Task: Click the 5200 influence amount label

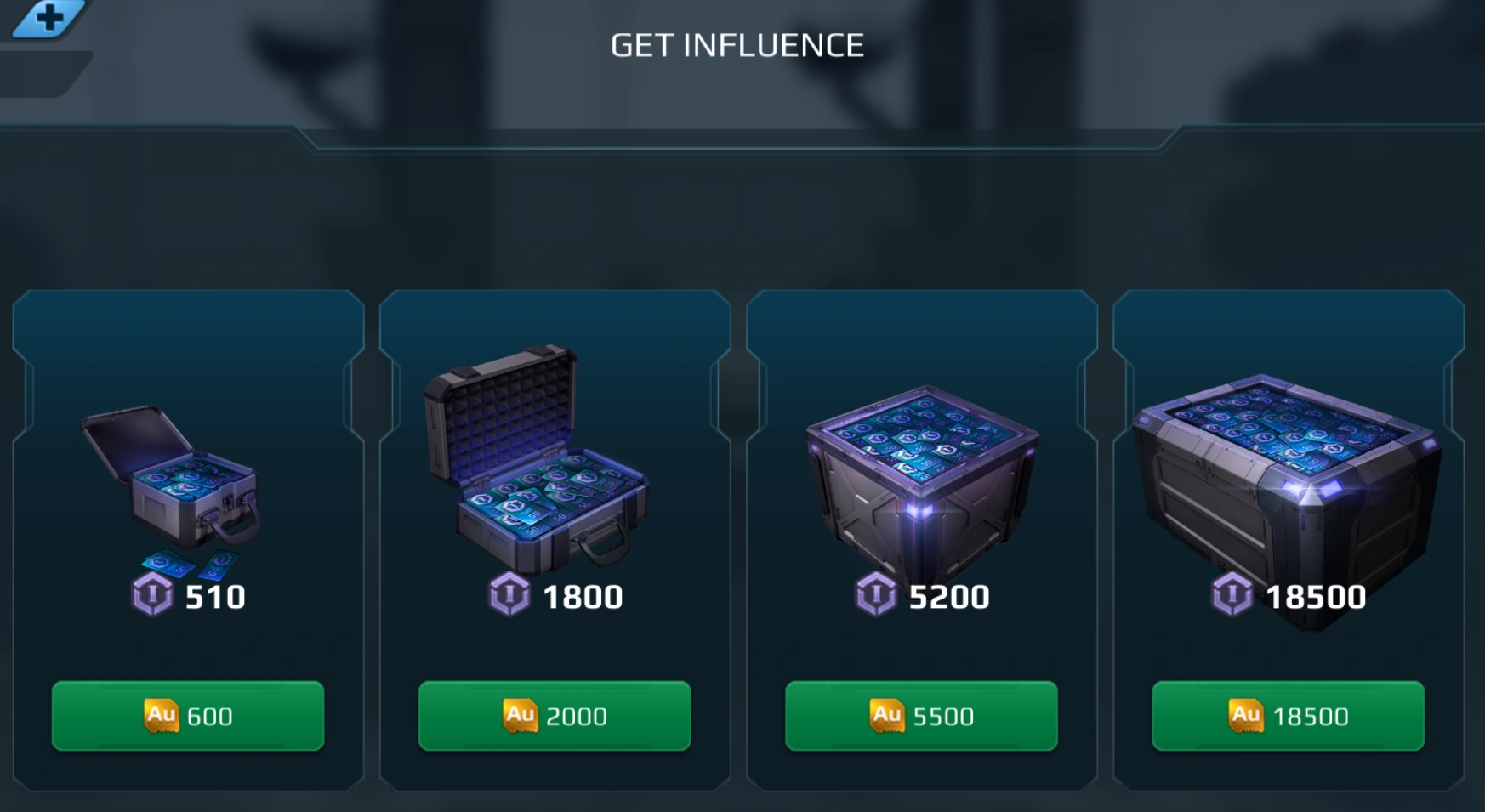Action: coord(949,597)
